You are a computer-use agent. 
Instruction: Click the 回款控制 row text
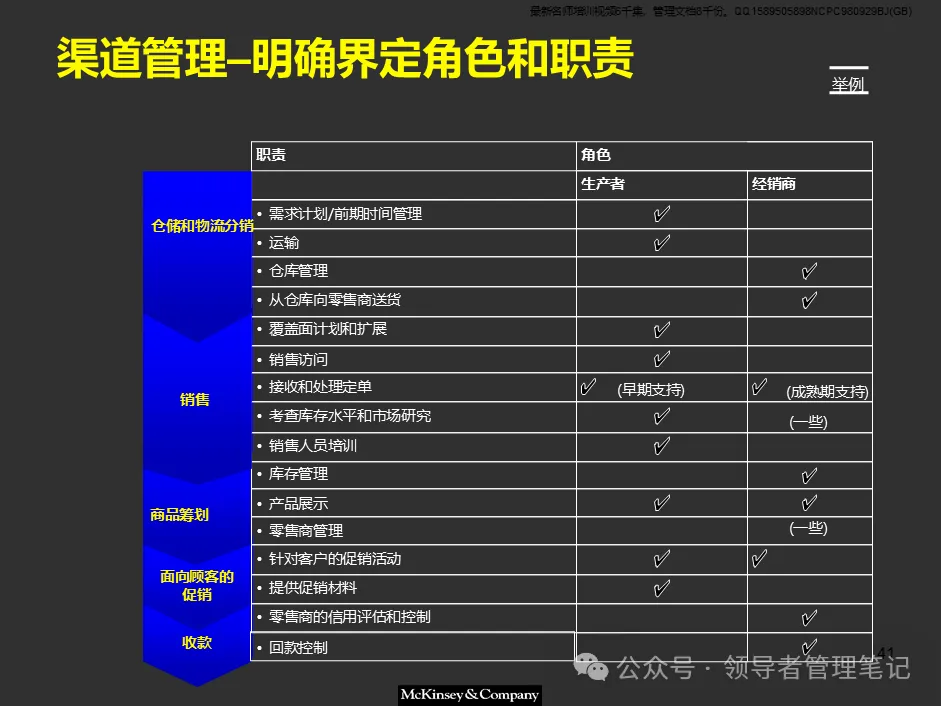point(298,648)
